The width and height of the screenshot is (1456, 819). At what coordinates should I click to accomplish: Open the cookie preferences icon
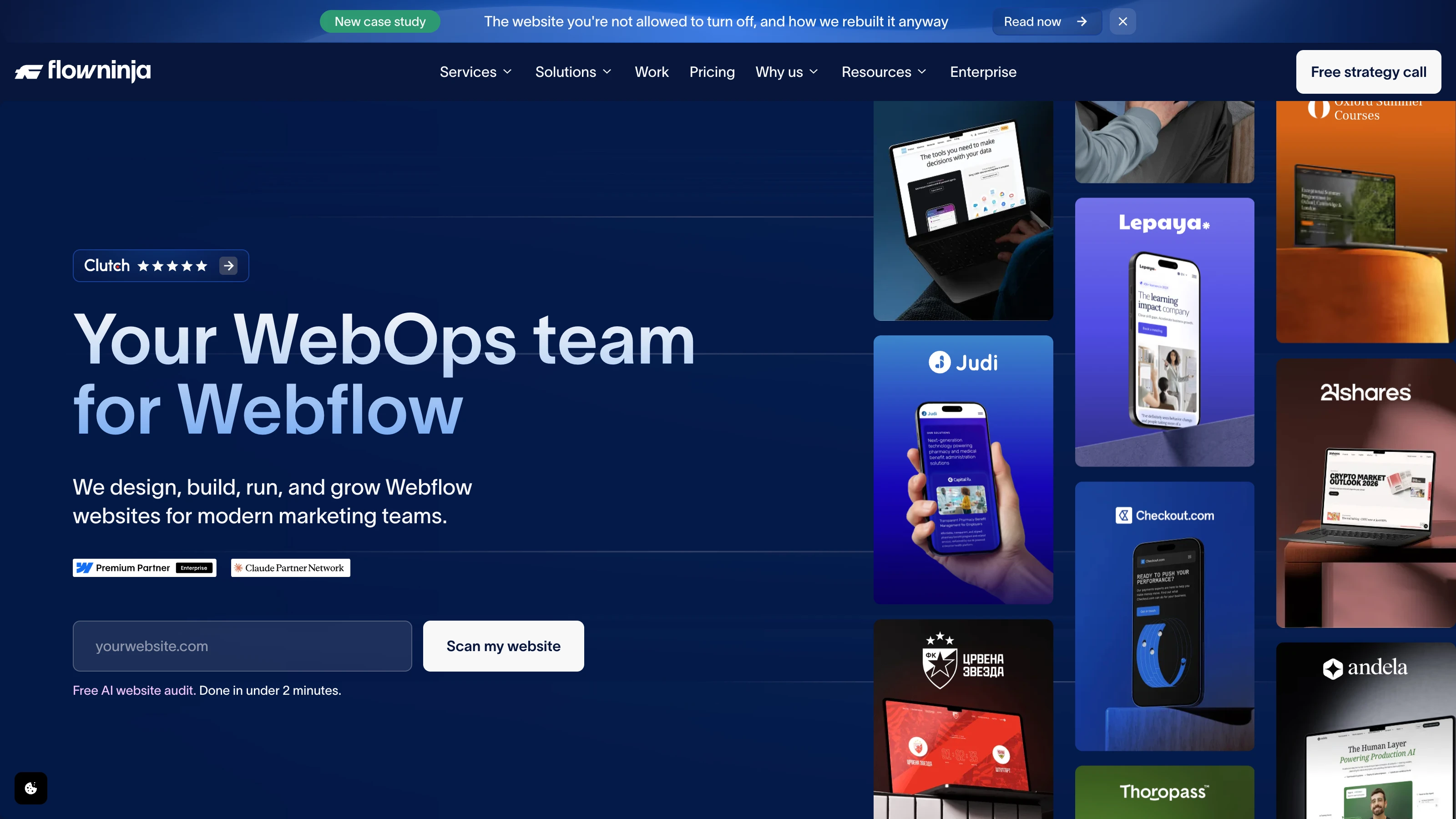tap(30, 788)
